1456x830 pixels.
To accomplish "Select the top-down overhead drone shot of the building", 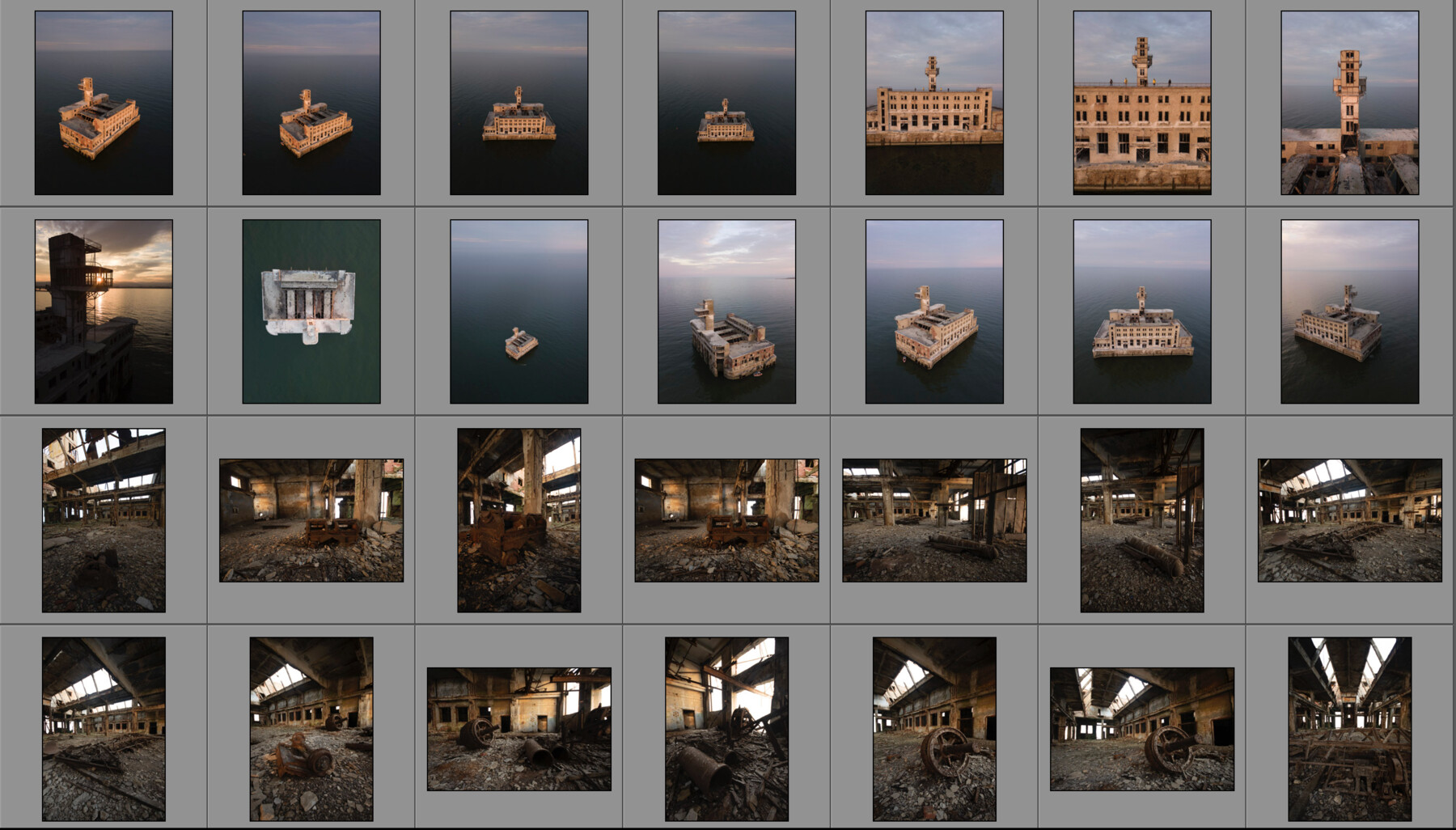I will [x=311, y=311].
